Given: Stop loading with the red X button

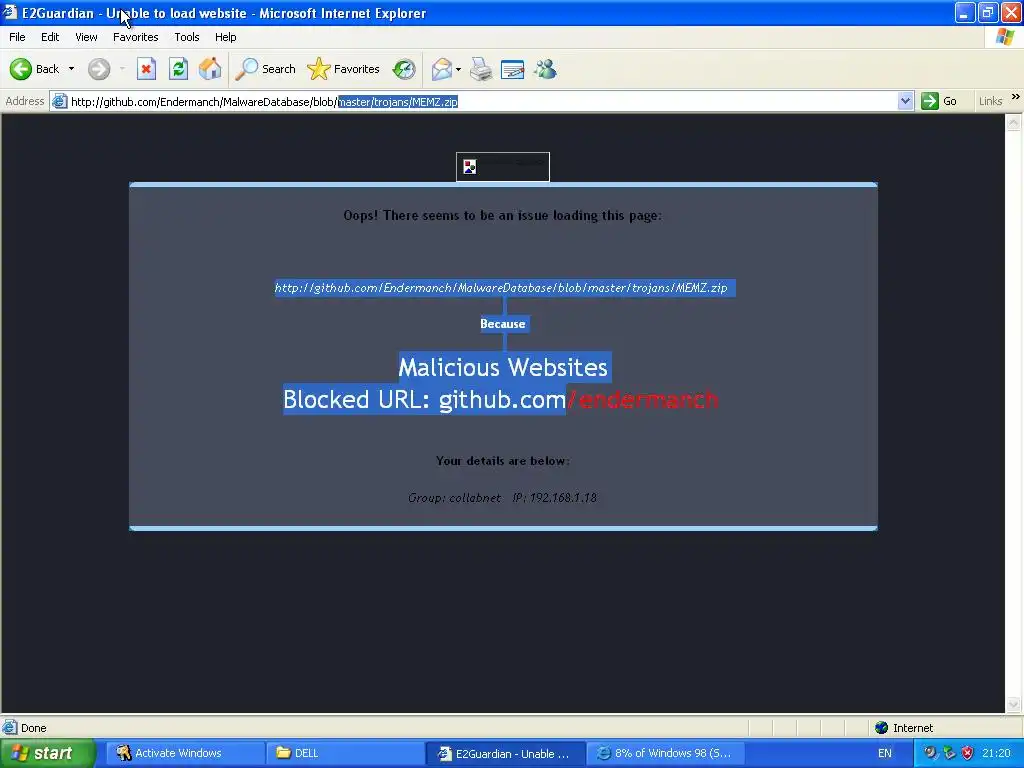Looking at the screenshot, I should pos(146,69).
